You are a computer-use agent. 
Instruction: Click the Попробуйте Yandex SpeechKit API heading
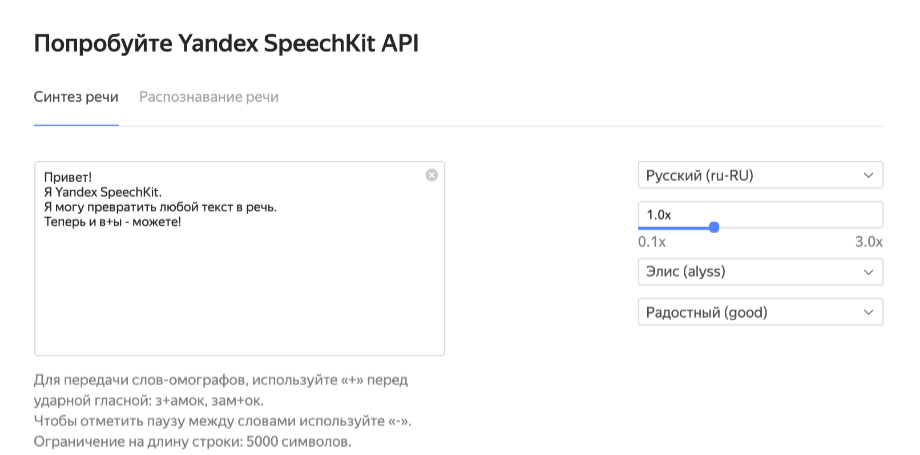(x=226, y=44)
